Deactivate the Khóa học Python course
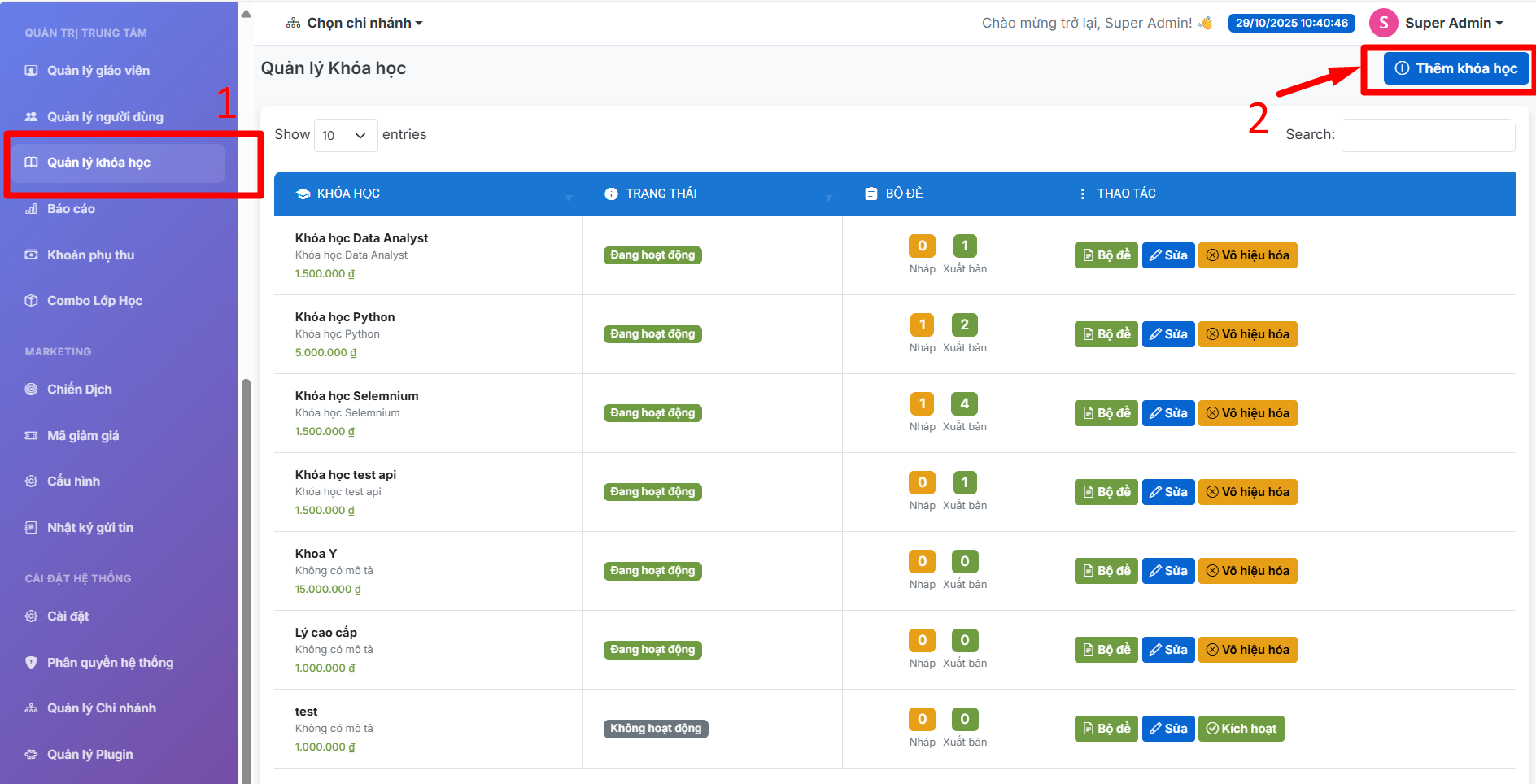The image size is (1536, 784). (1247, 334)
